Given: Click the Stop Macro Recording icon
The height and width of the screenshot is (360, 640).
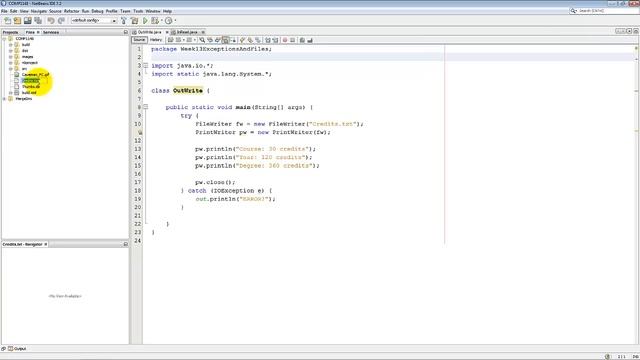Looking at the screenshot, I should pyautogui.click(x=293, y=40).
